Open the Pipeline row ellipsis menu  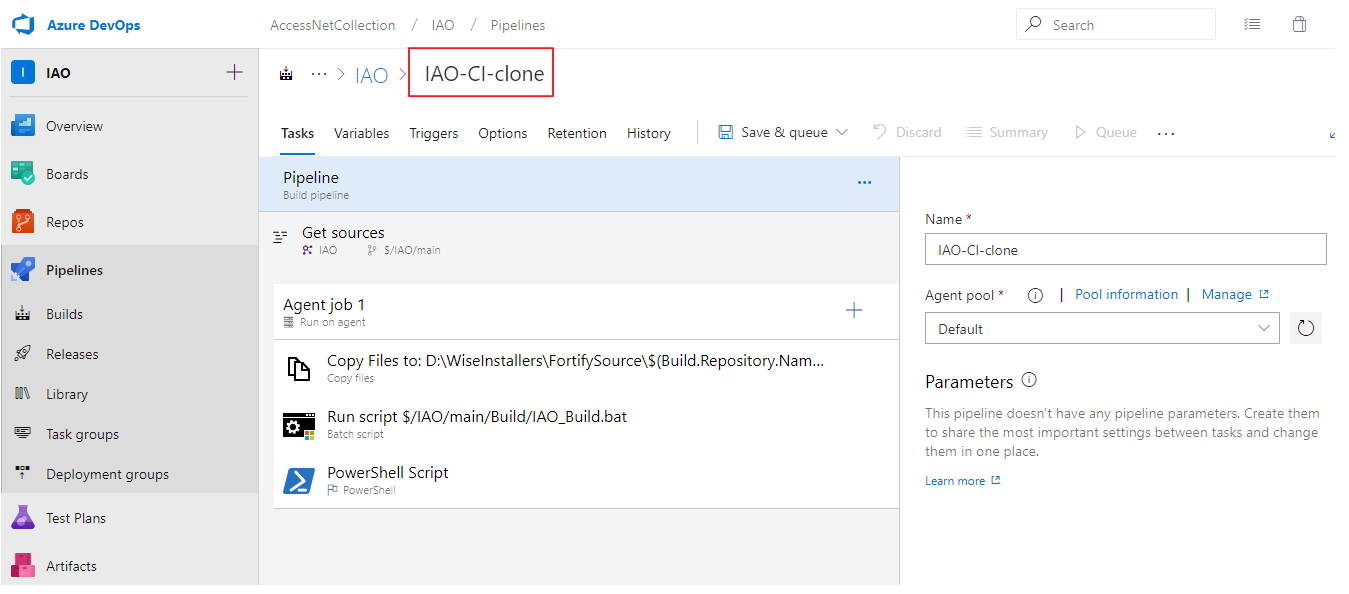coord(864,183)
